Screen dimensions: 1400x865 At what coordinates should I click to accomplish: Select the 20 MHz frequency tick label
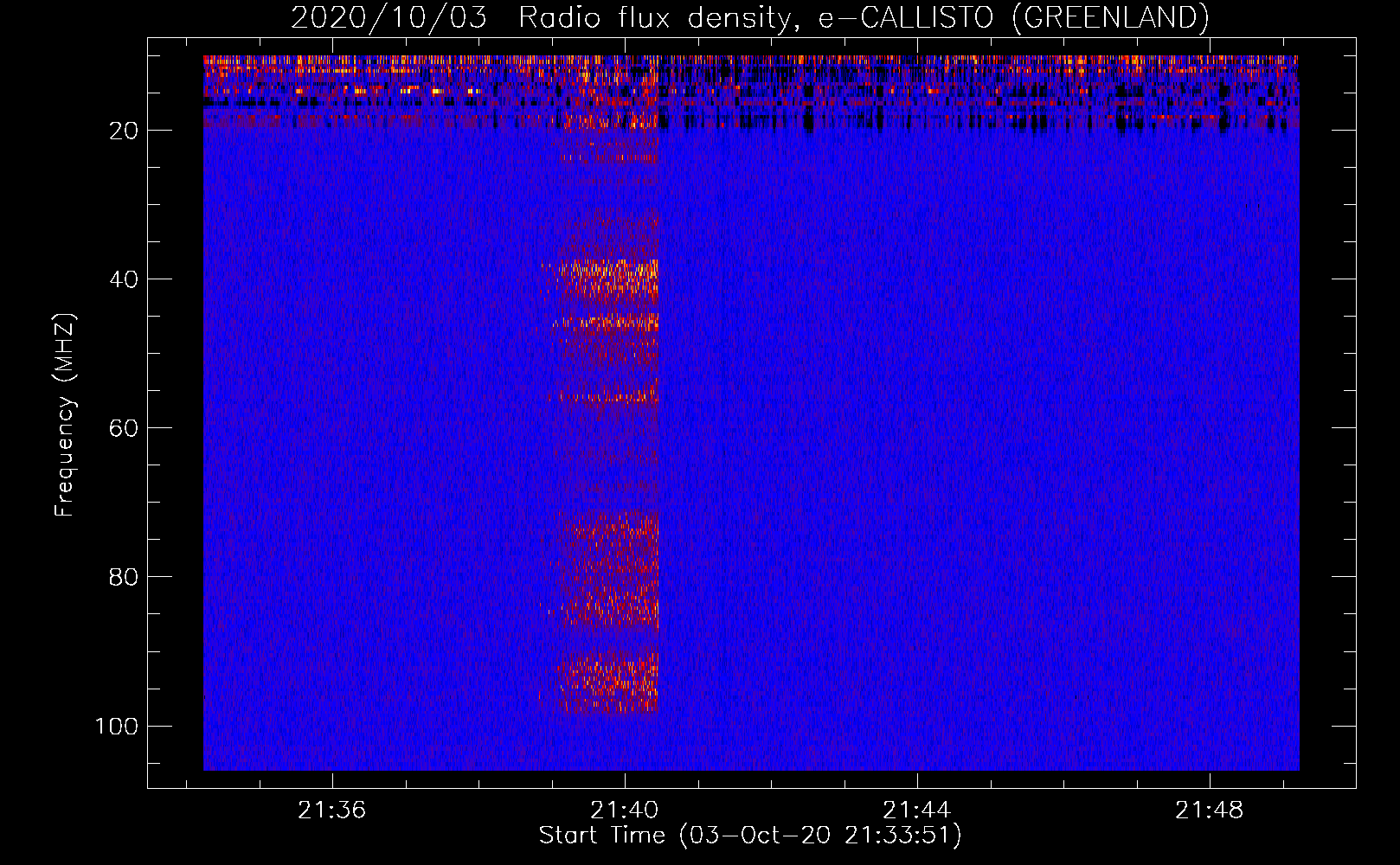(x=125, y=131)
